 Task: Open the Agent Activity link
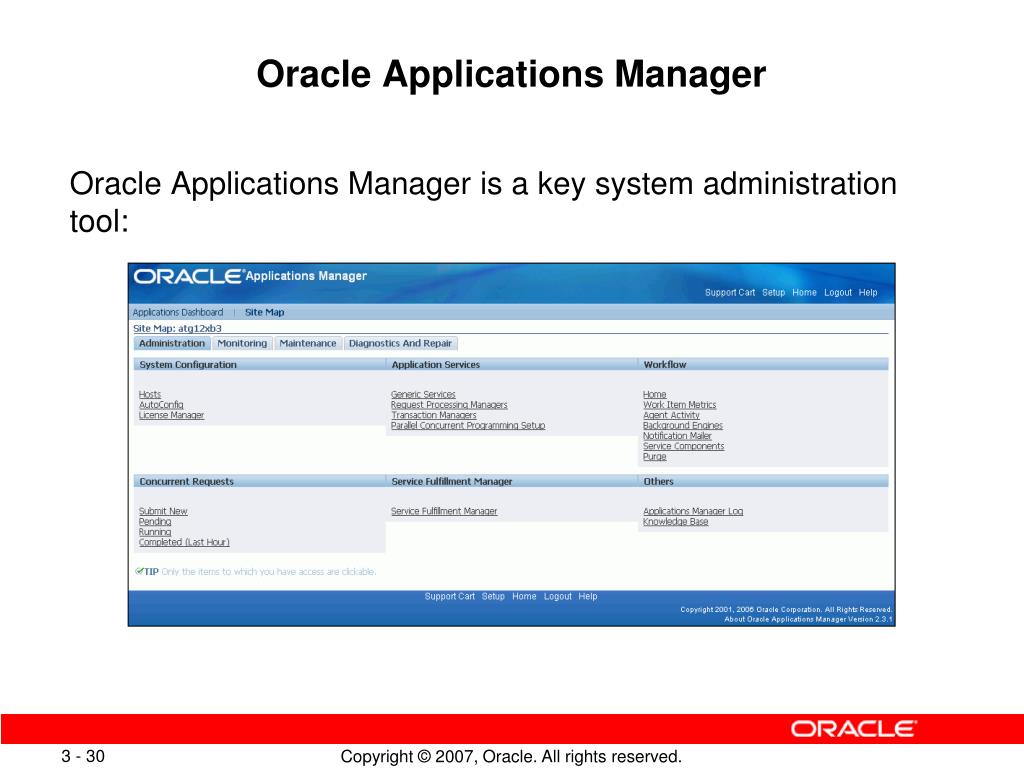(x=671, y=415)
